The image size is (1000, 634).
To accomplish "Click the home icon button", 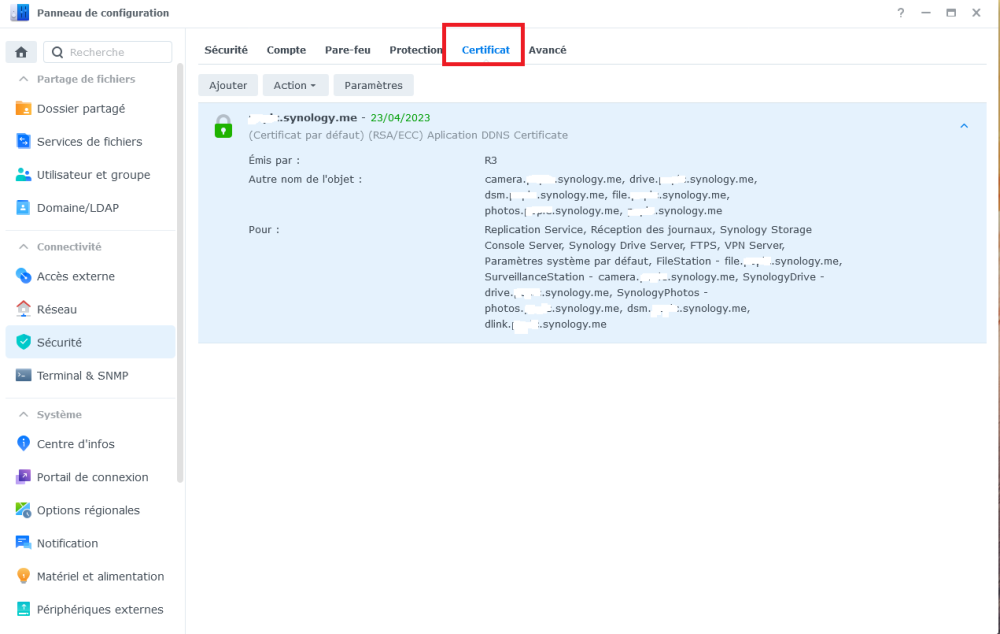I will (x=21, y=52).
